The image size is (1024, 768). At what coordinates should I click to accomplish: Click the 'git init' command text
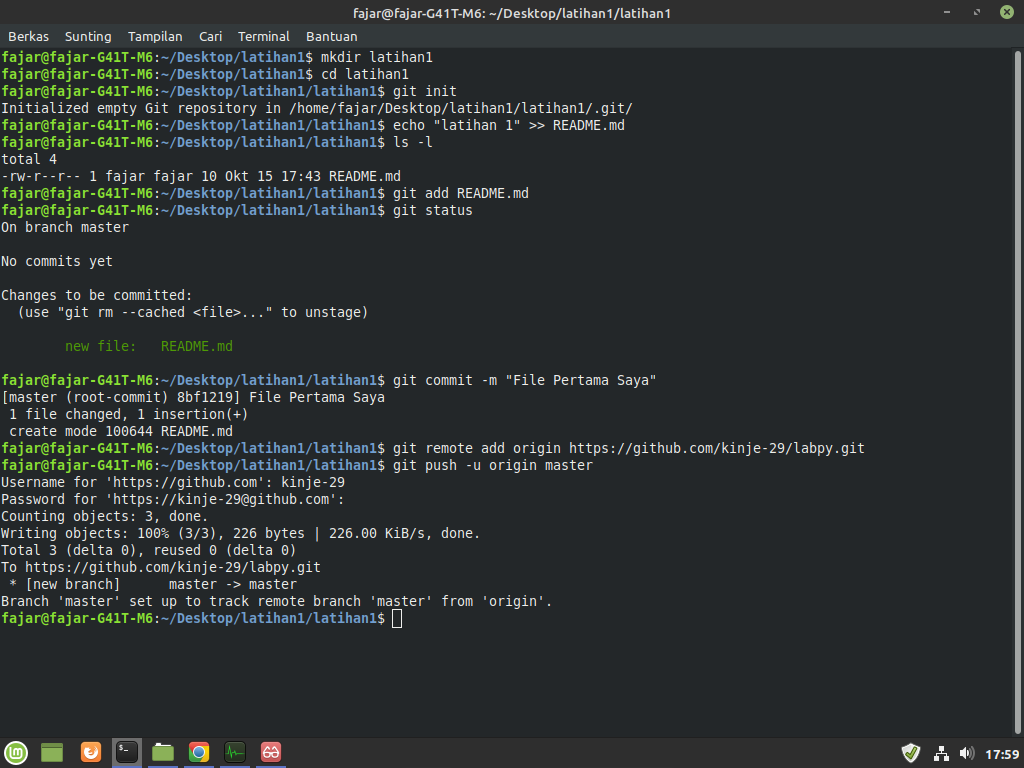click(x=424, y=91)
